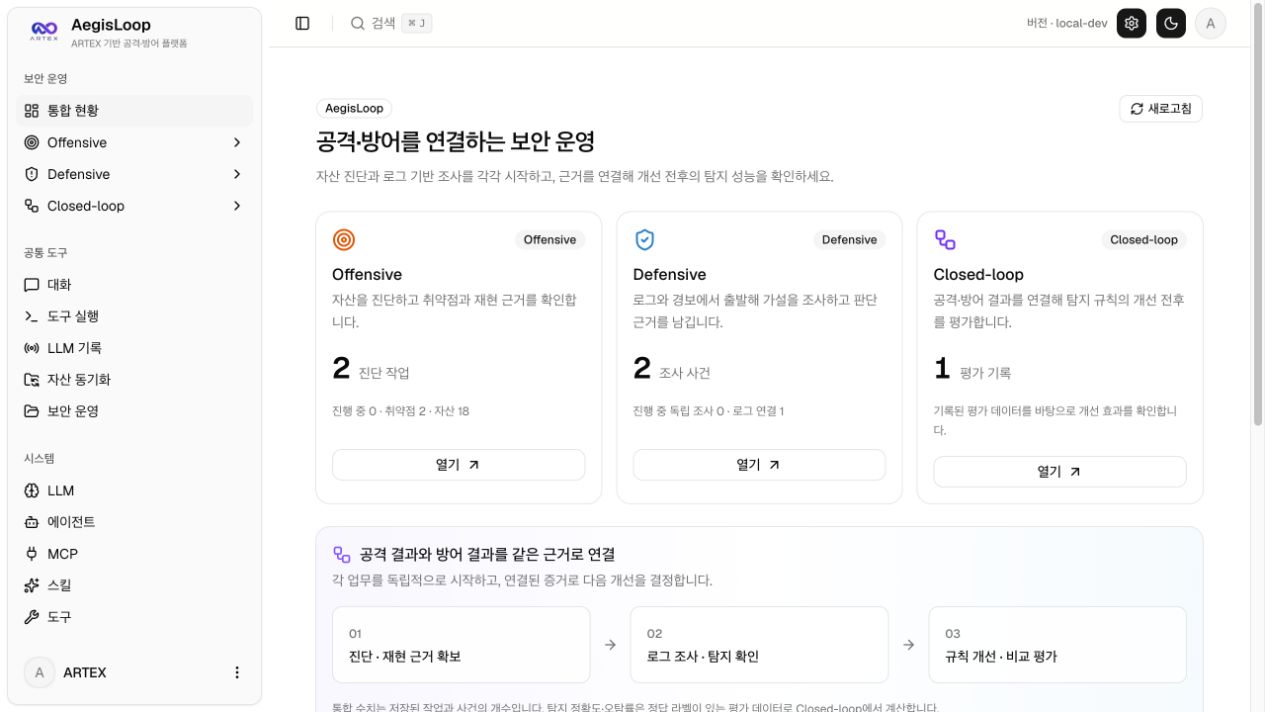Click the MCP plug icon

(x=31, y=554)
